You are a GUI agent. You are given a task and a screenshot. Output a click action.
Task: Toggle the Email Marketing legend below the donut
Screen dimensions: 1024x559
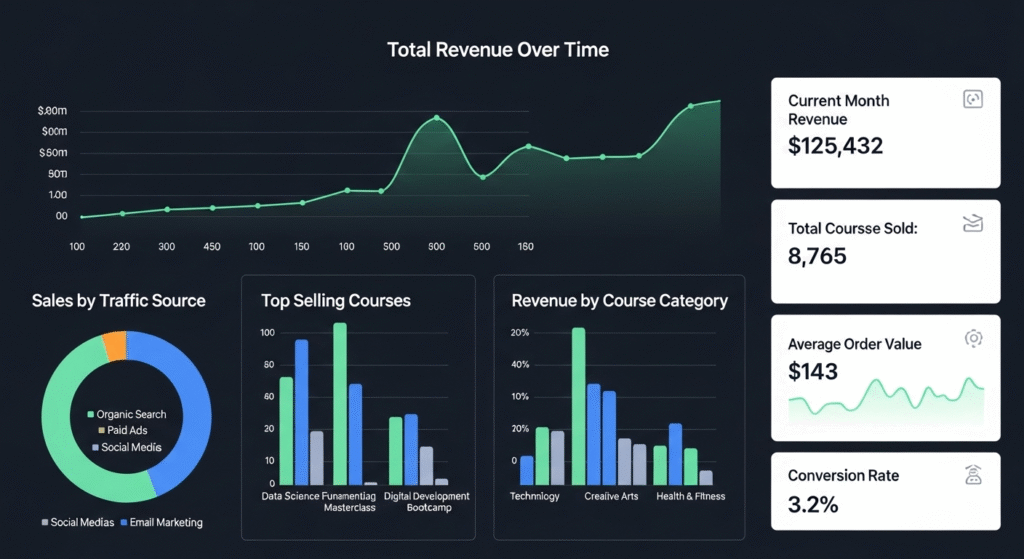[x=161, y=522]
